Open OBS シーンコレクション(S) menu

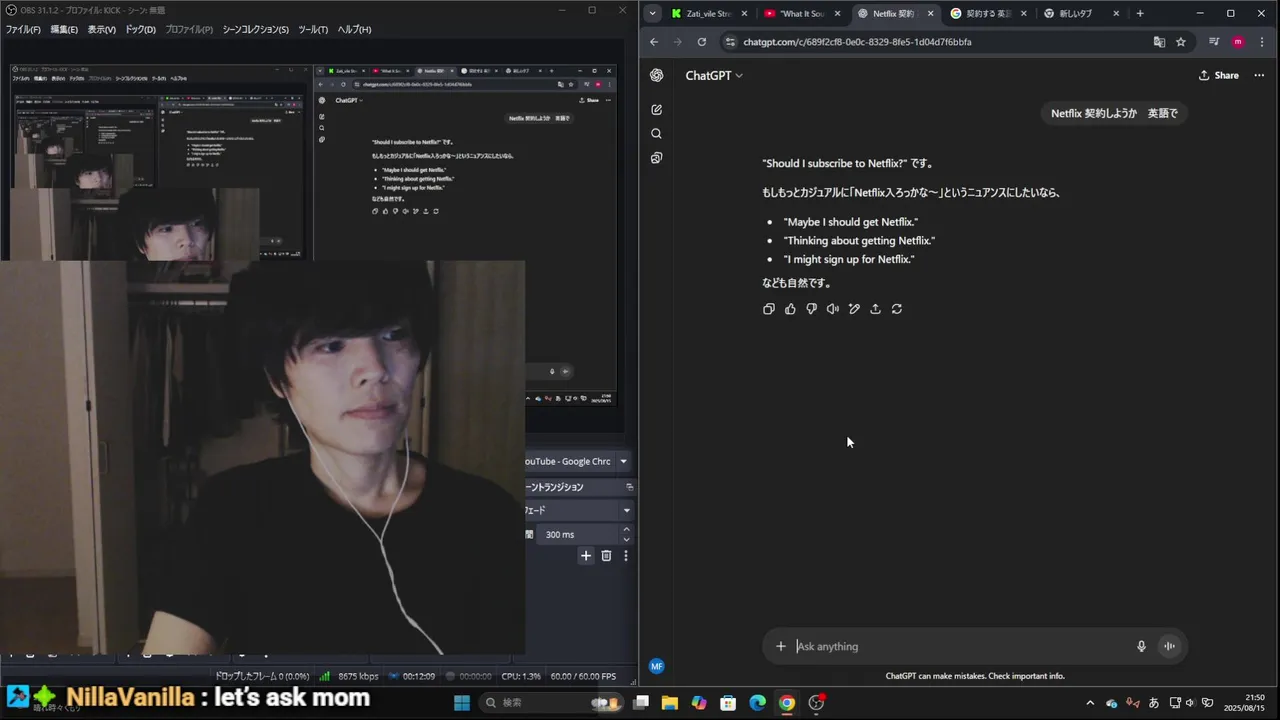[255, 29]
